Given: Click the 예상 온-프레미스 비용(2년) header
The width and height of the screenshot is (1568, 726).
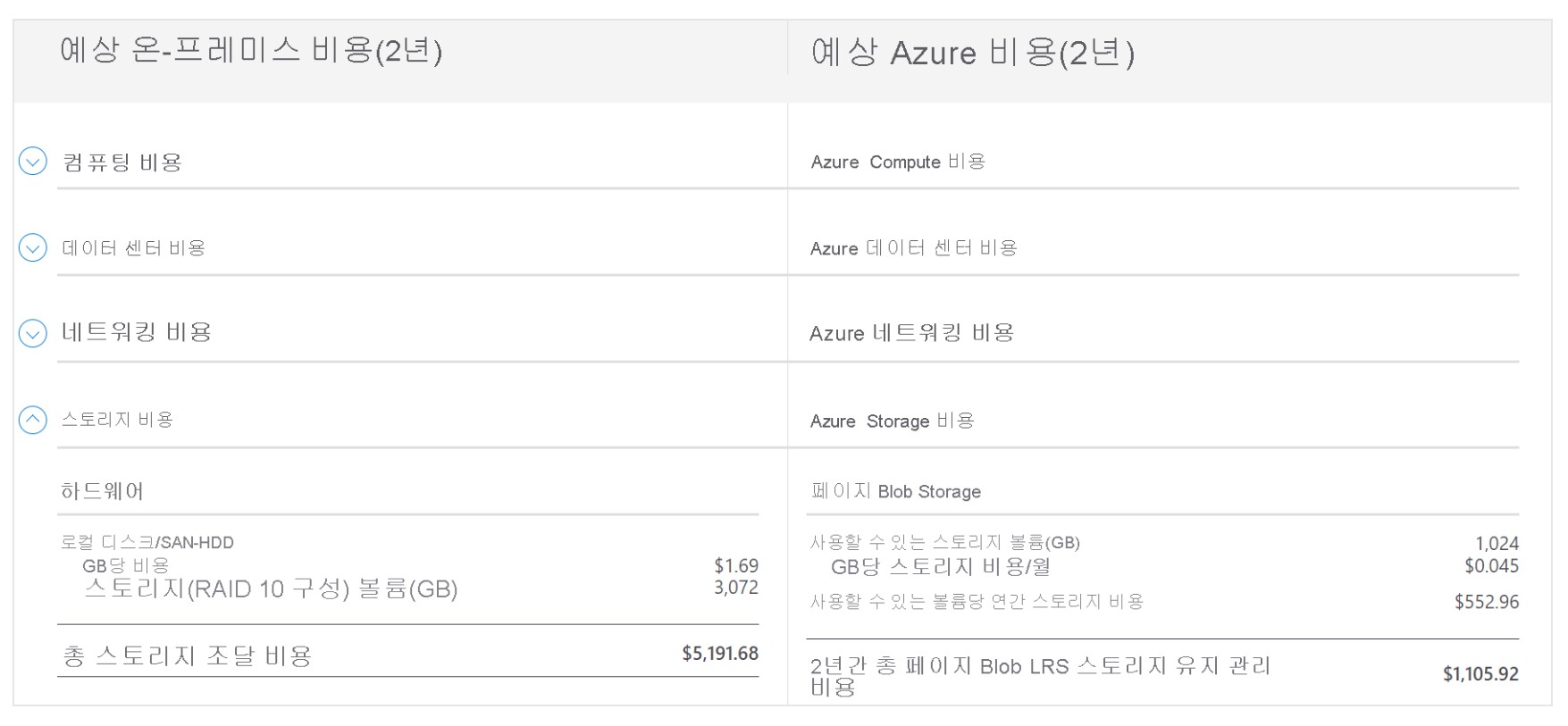Looking at the screenshot, I should coord(251,51).
